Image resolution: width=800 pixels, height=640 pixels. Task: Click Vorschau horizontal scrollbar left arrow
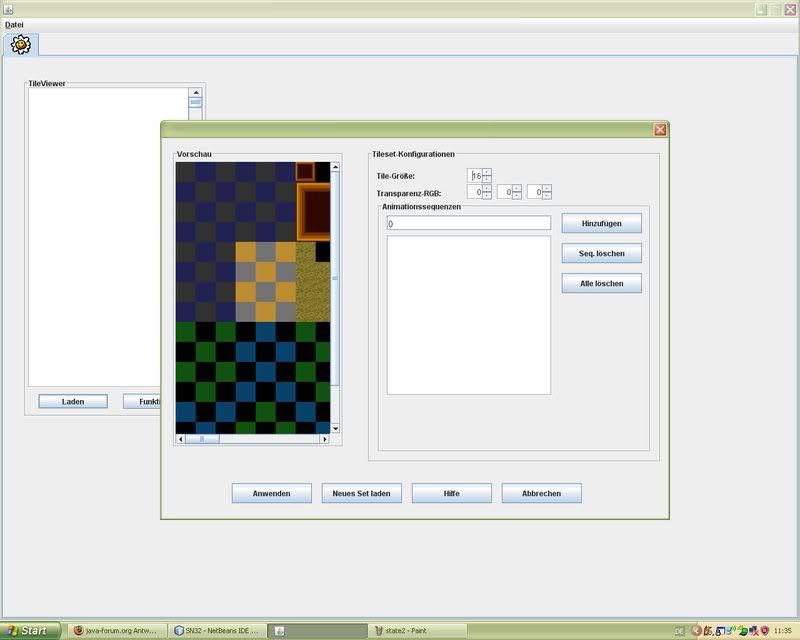181,439
